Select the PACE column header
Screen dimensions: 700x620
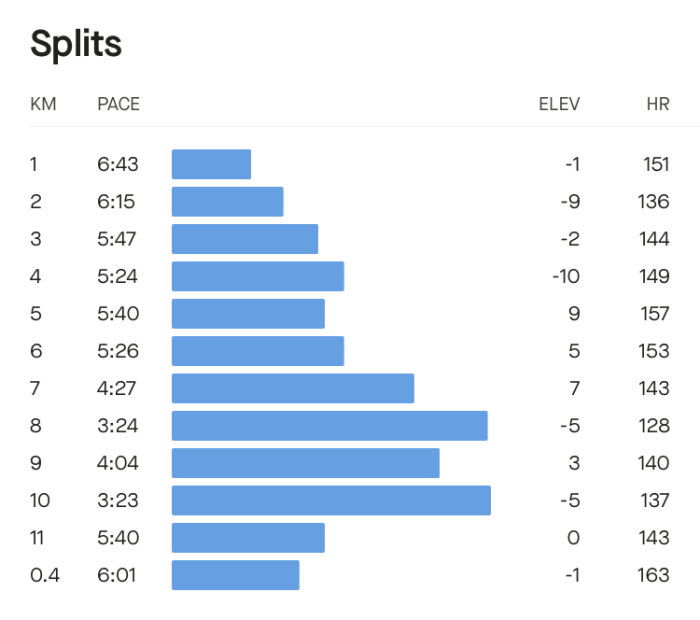coord(118,104)
